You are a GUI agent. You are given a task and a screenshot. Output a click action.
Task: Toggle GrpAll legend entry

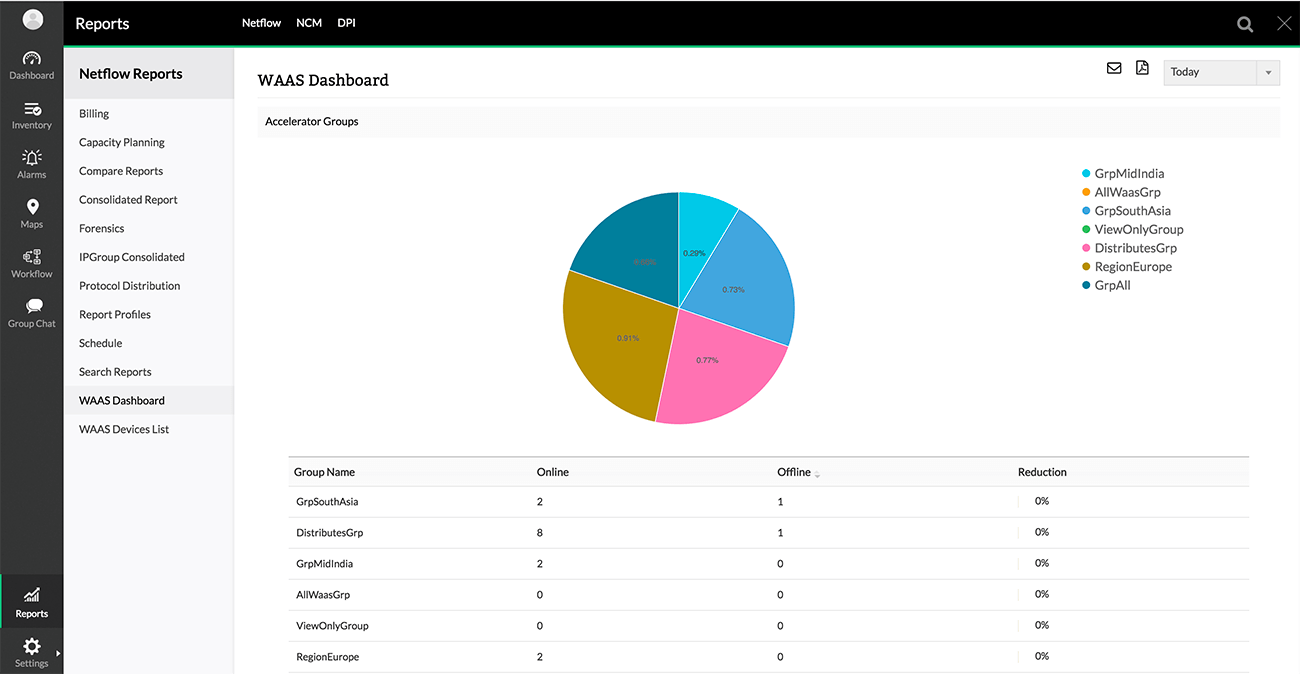[1106, 285]
